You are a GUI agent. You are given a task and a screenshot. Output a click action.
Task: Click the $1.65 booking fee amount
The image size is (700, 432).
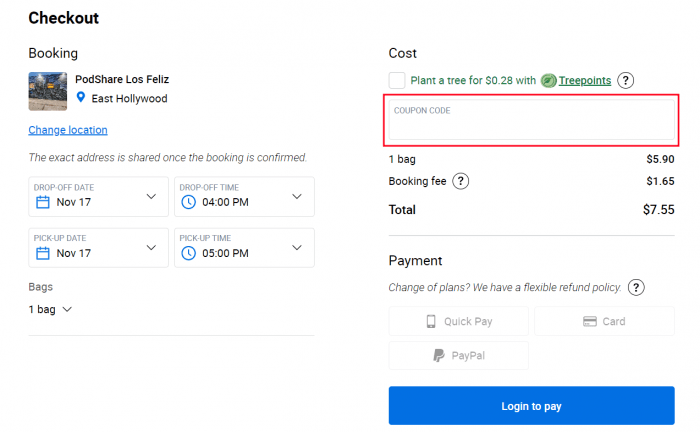pos(660,181)
